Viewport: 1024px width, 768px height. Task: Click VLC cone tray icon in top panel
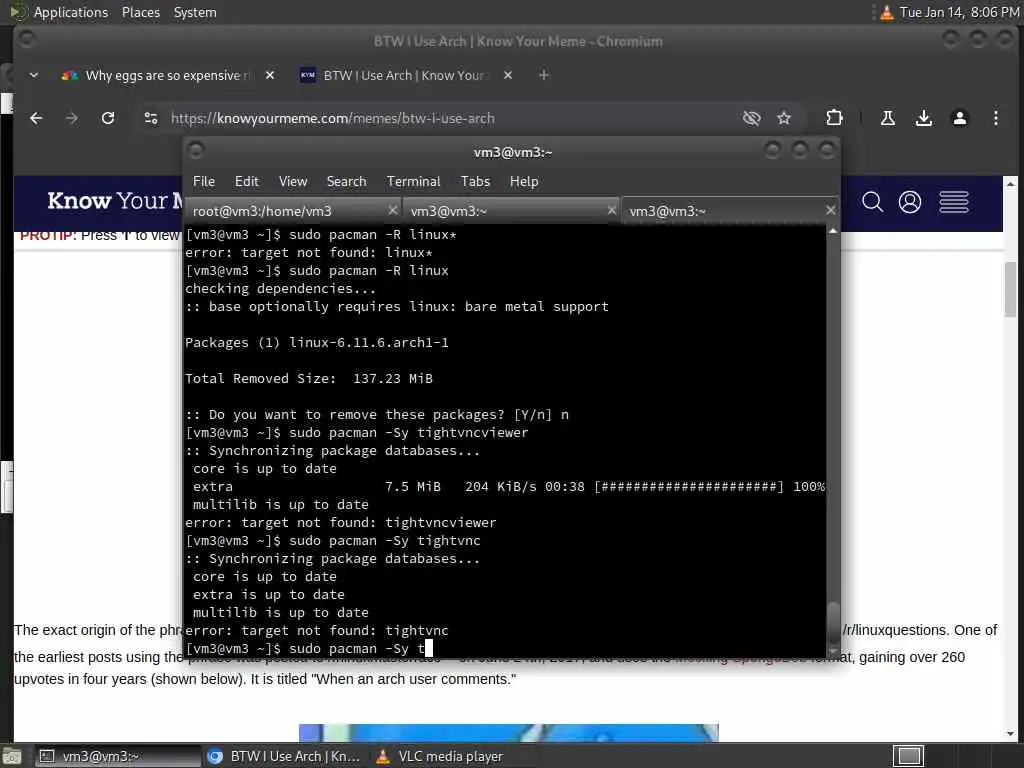(x=886, y=12)
